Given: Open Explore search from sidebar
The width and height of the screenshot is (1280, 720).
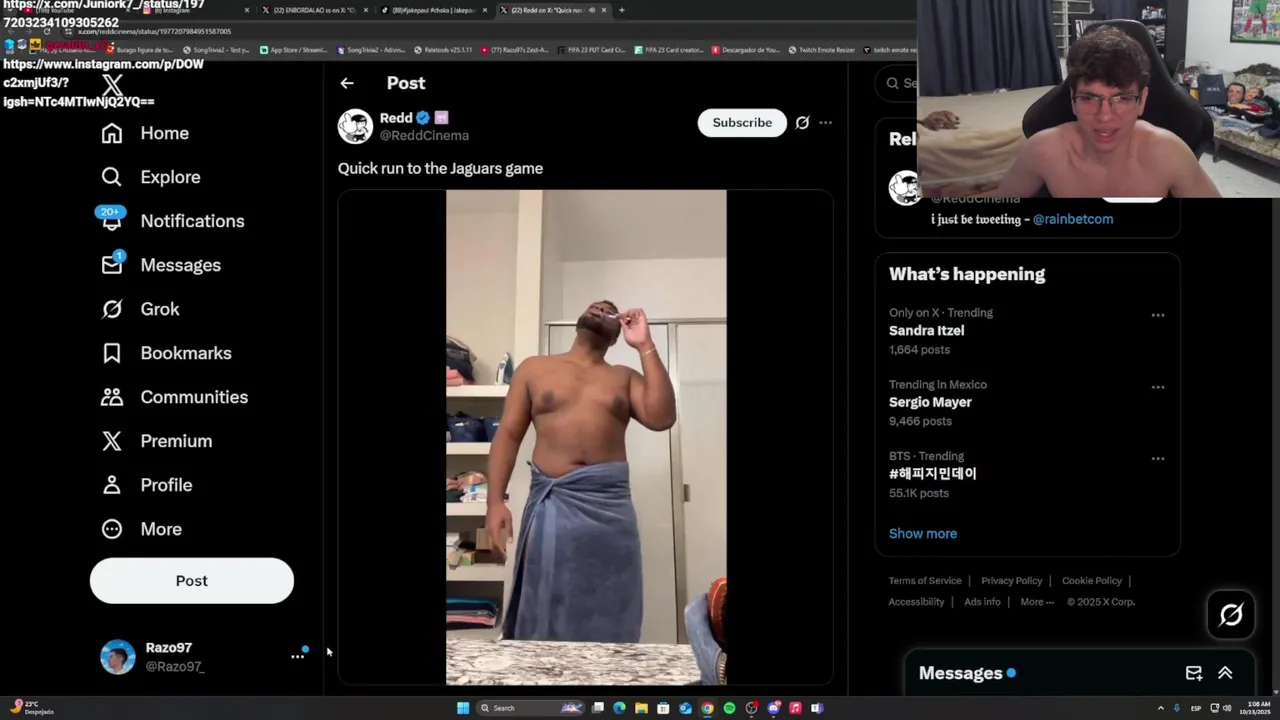Looking at the screenshot, I should 151,177.
